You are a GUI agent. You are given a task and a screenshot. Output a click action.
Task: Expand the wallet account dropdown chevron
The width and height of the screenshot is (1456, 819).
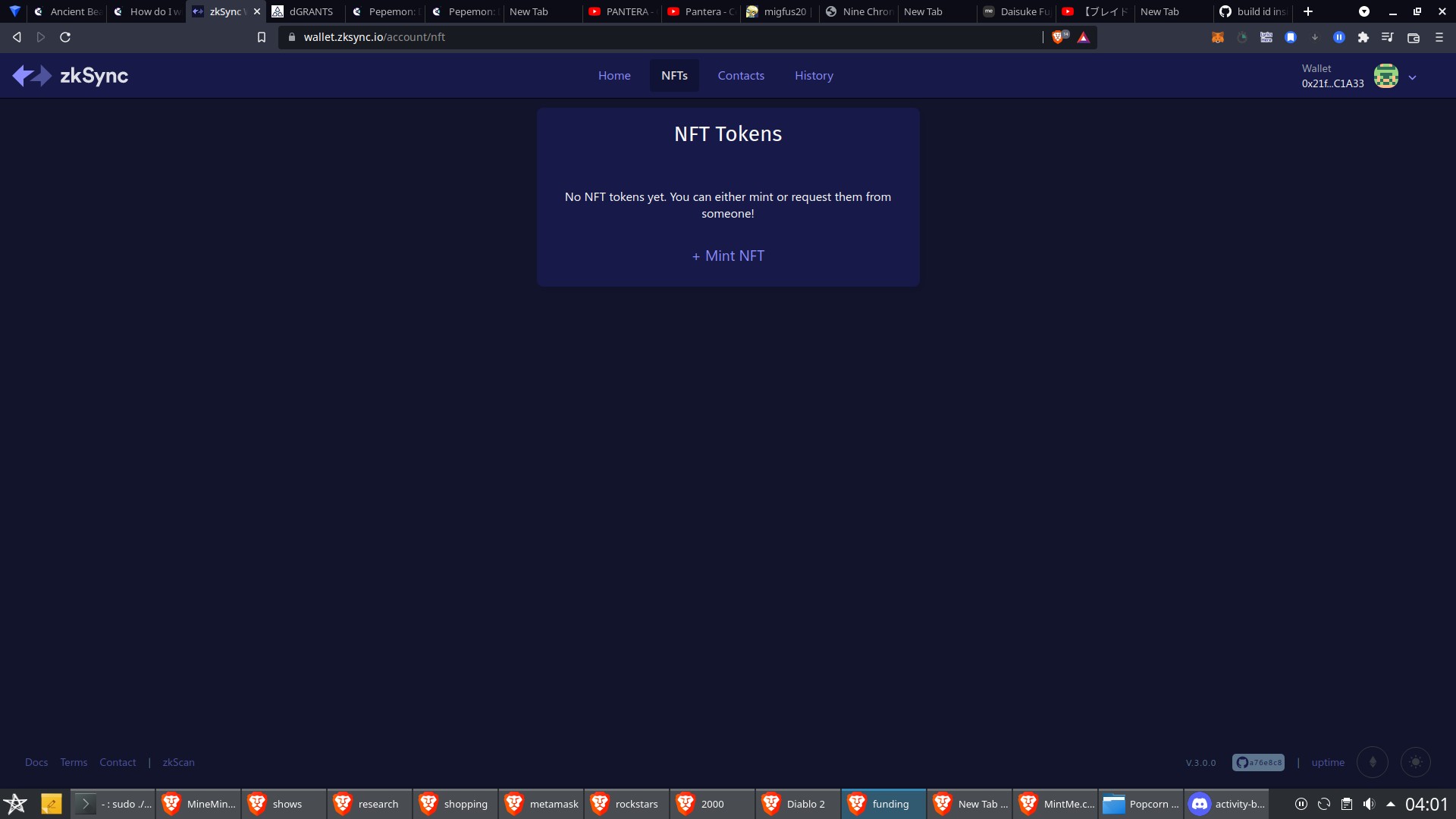1412,77
